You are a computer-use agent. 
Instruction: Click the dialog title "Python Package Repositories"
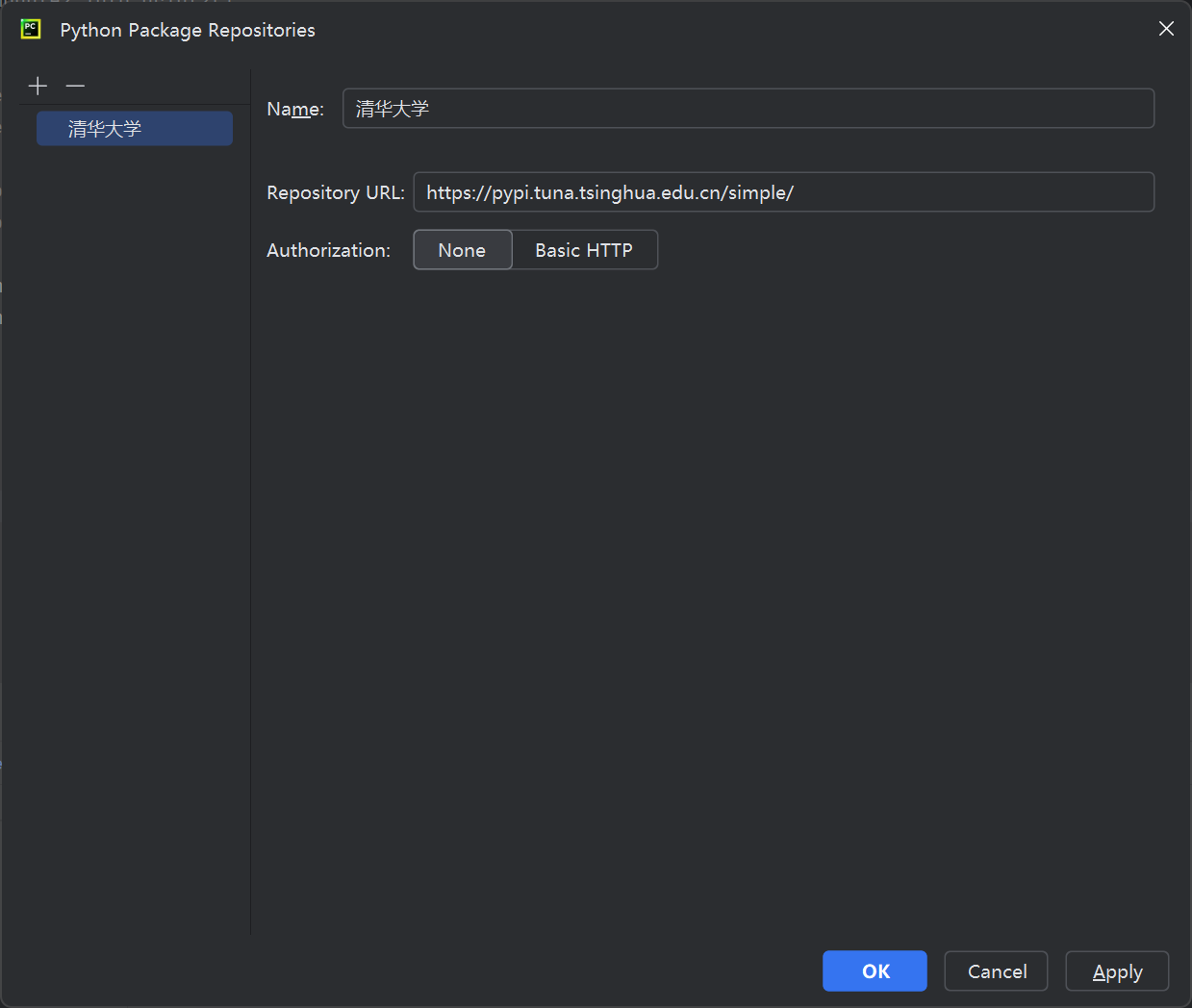tap(188, 31)
